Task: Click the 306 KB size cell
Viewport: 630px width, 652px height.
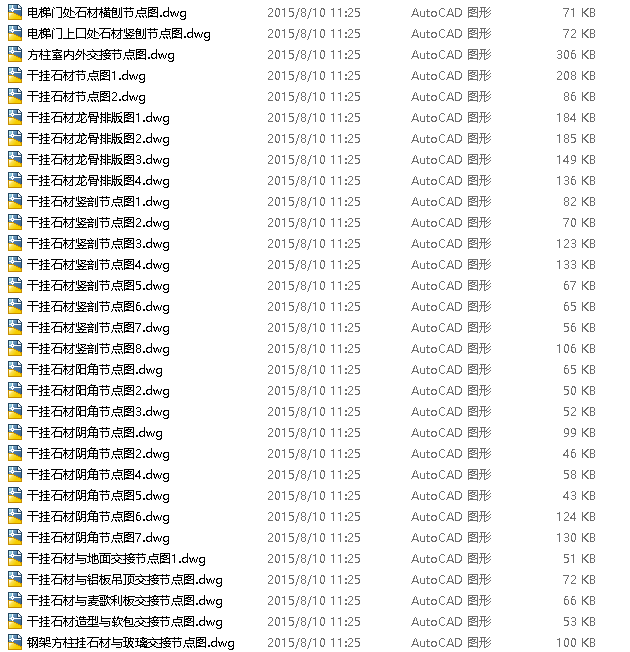Action: click(576, 55)
